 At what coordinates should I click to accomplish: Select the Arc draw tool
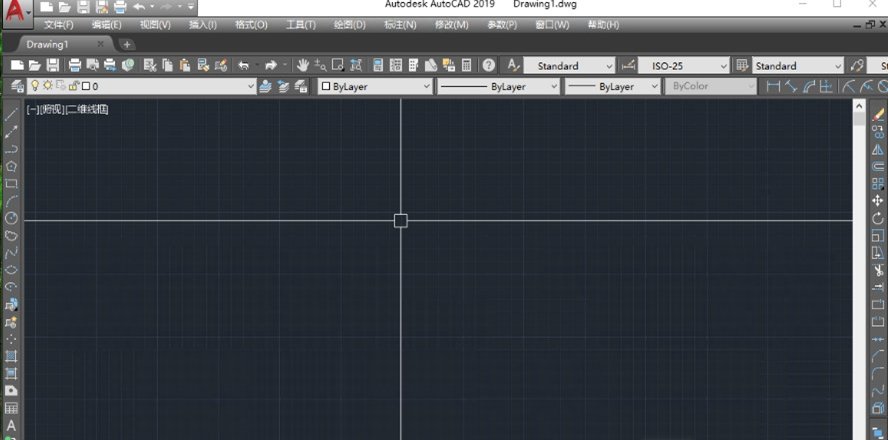11,200
